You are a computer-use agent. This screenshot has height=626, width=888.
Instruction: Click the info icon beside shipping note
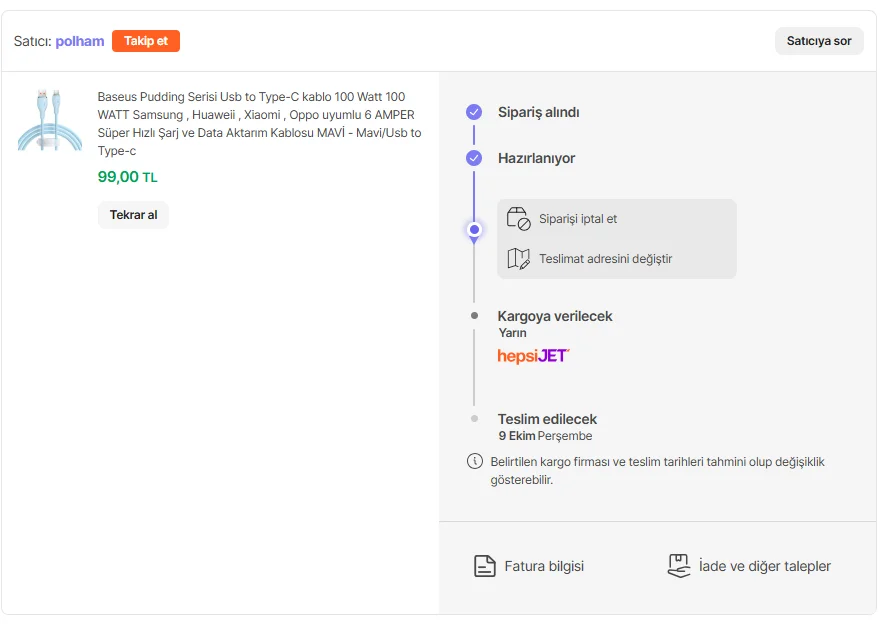[475, 462]
